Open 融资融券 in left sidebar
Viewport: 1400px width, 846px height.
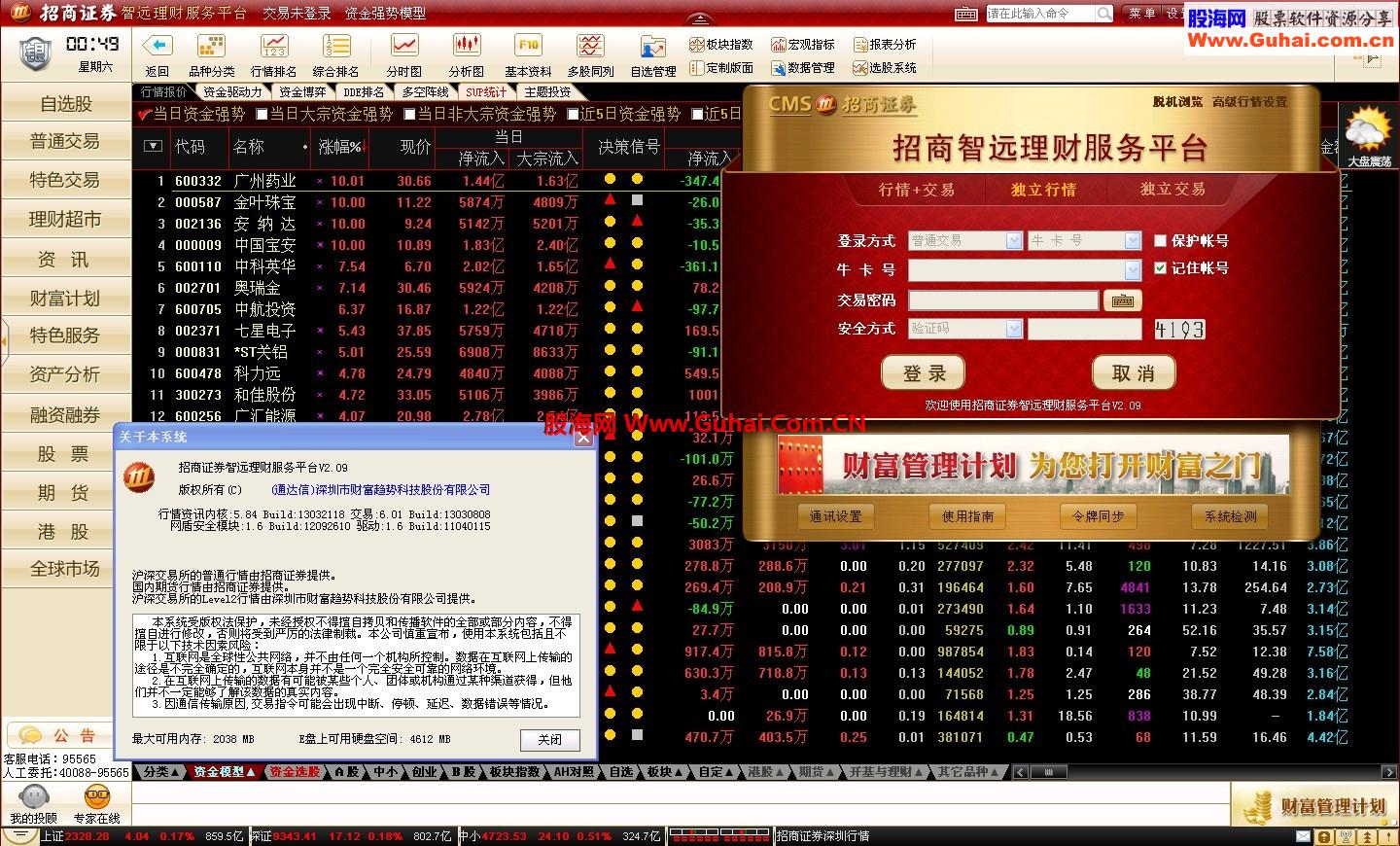66,415
